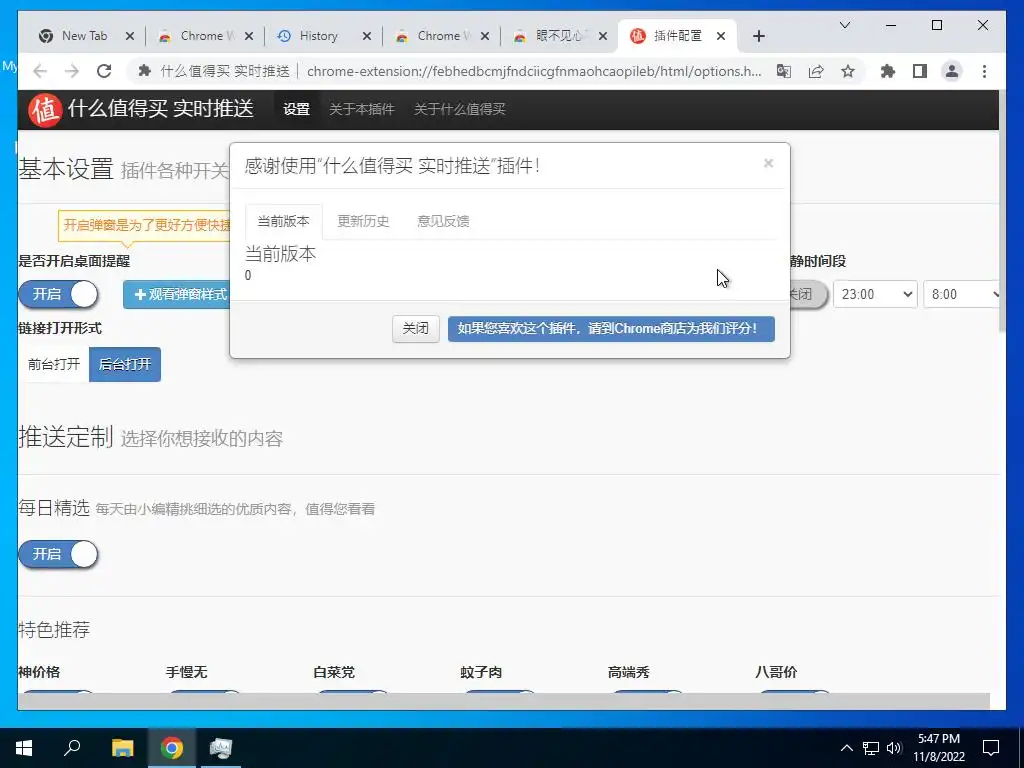
Task: Click Chrome icon in taskbar
Action: click(x=172, y=748)
